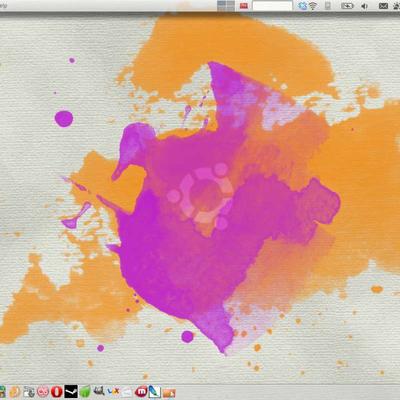The height and width of the screenshot is (400, 400).
Task: Launch the blue and orange icon beside GIMP
Action: pyautogui.click(x=113, y=392)
